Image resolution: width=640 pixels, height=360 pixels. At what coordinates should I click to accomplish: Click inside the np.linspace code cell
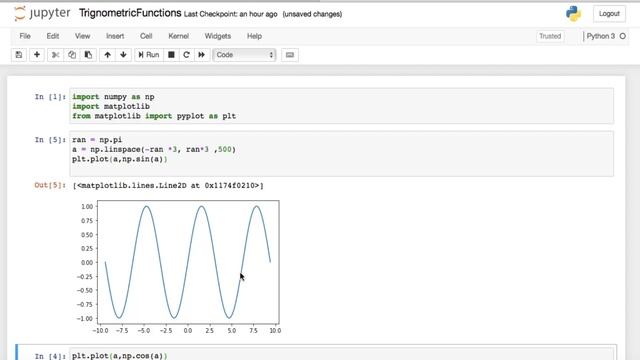tap(341, 153)
